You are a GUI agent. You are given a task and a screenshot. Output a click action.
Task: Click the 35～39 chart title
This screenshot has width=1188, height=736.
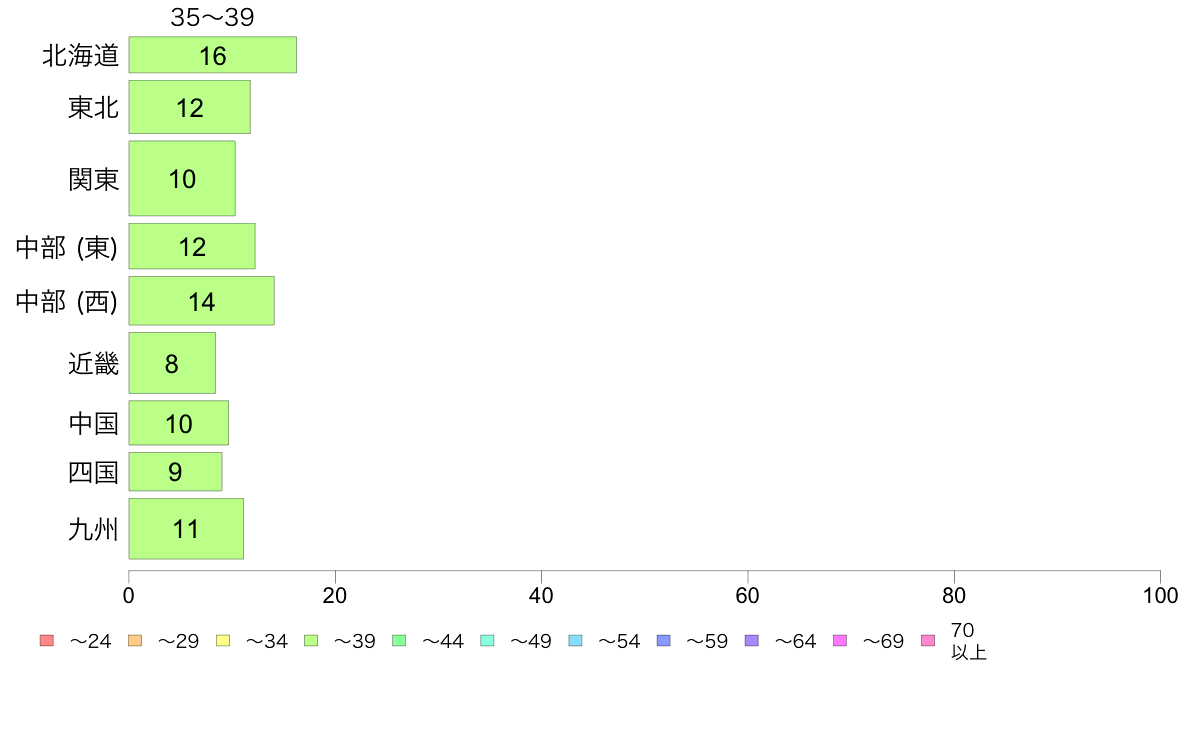coord(212,17)
